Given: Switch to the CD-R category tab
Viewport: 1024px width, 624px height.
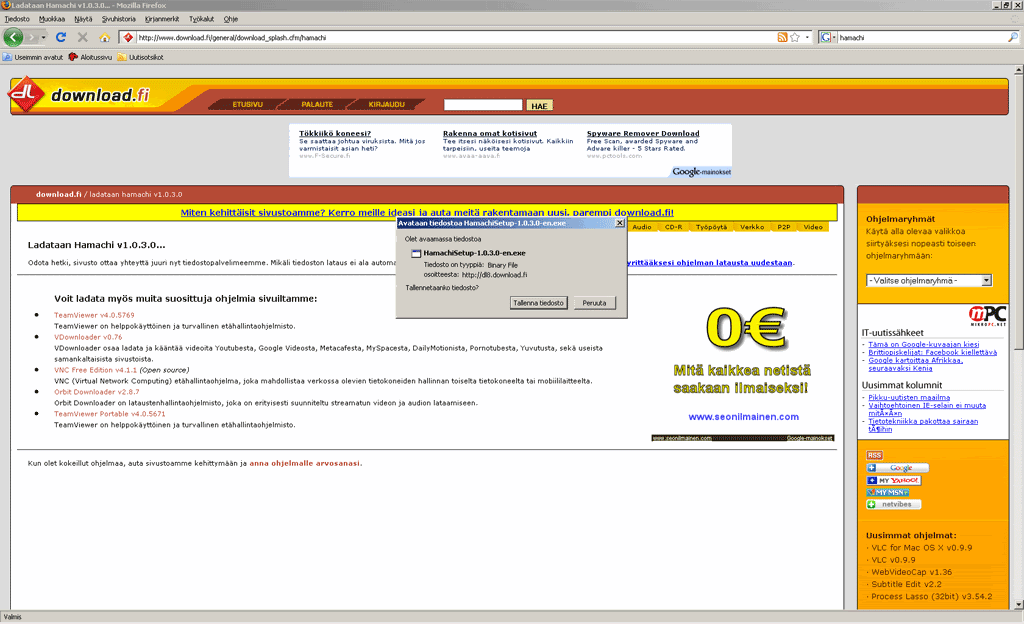Looking at the screenshot, I should tap(673, 227).
